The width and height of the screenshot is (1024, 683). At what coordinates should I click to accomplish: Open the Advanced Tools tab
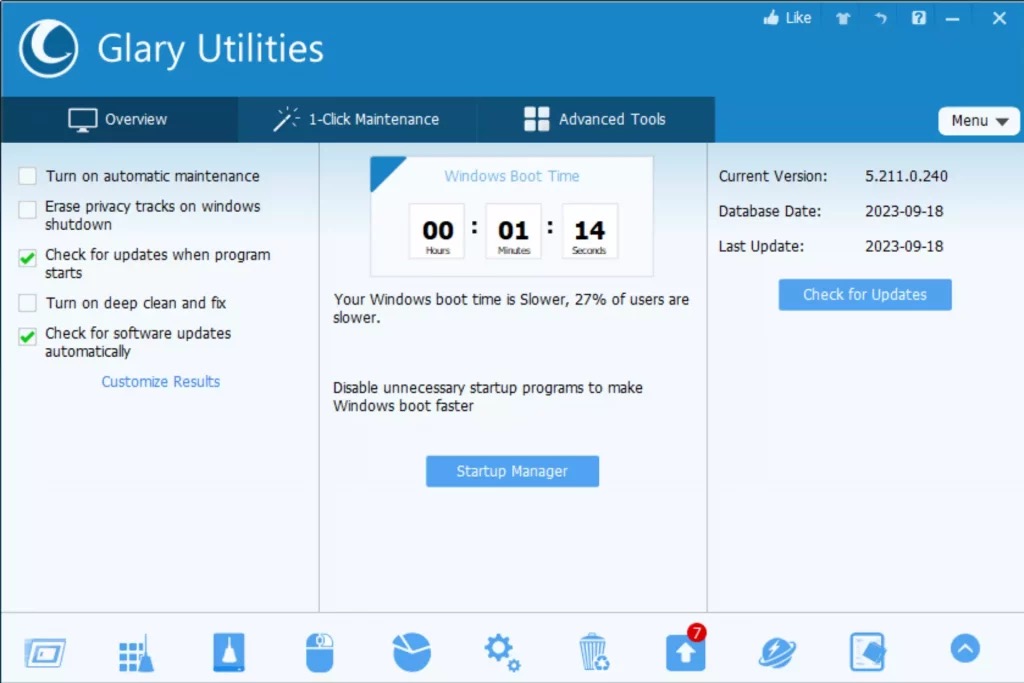(x=596, y=119)
